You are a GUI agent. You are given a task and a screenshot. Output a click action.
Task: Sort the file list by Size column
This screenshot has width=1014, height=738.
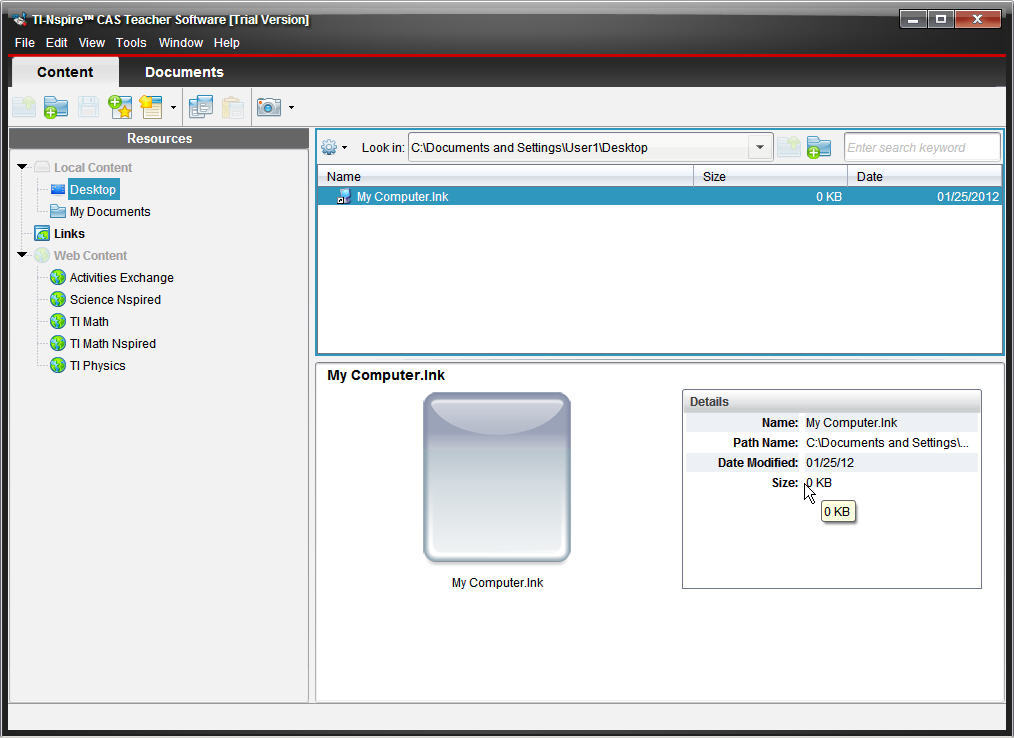[770, 177]
